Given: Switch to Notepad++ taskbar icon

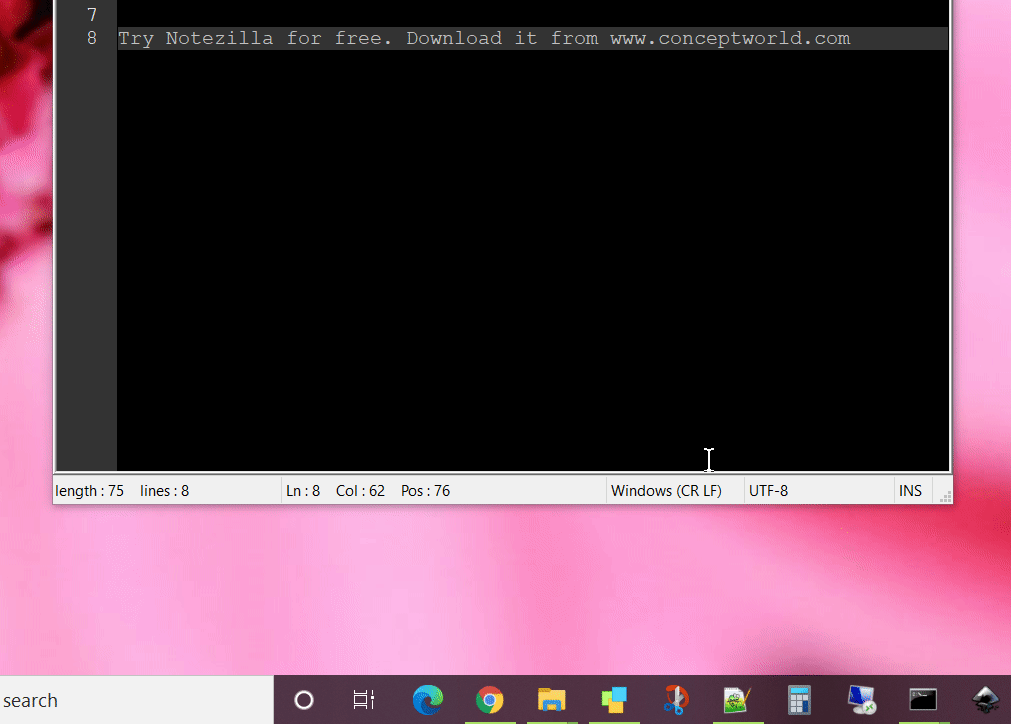Looking at the screenshot, I should 737,700.
